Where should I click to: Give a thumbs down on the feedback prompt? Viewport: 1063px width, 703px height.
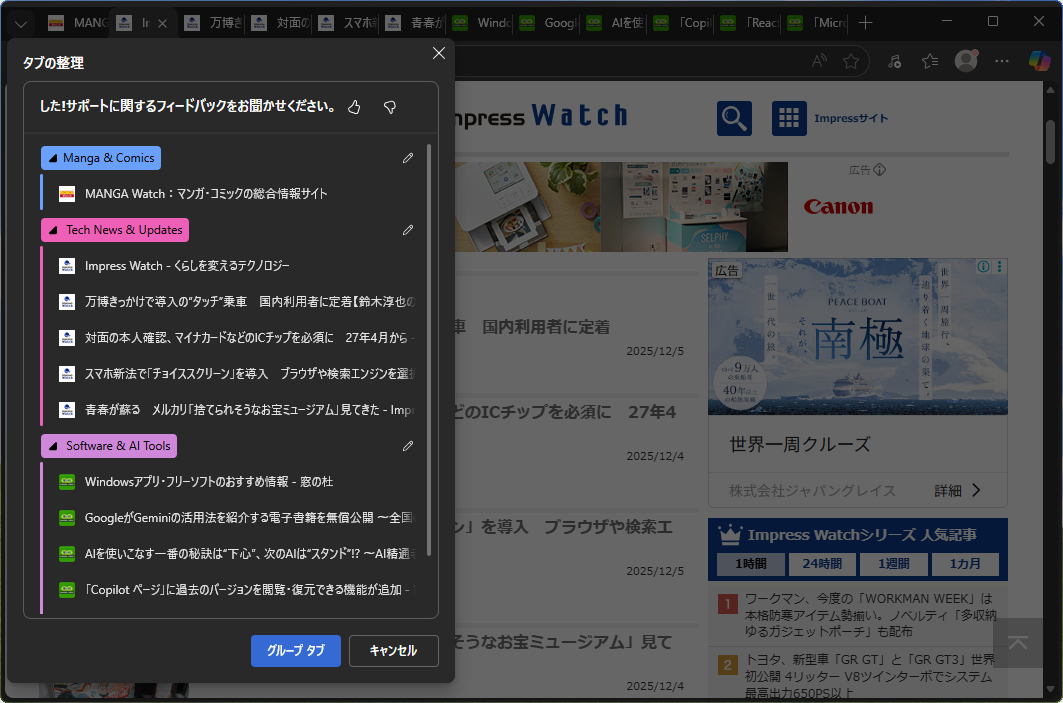click(x=389, y=106)
